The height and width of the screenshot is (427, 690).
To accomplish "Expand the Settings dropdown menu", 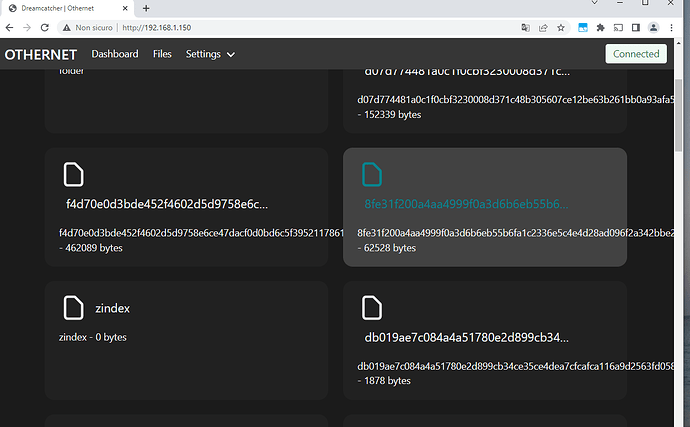I will coord(210,54).
